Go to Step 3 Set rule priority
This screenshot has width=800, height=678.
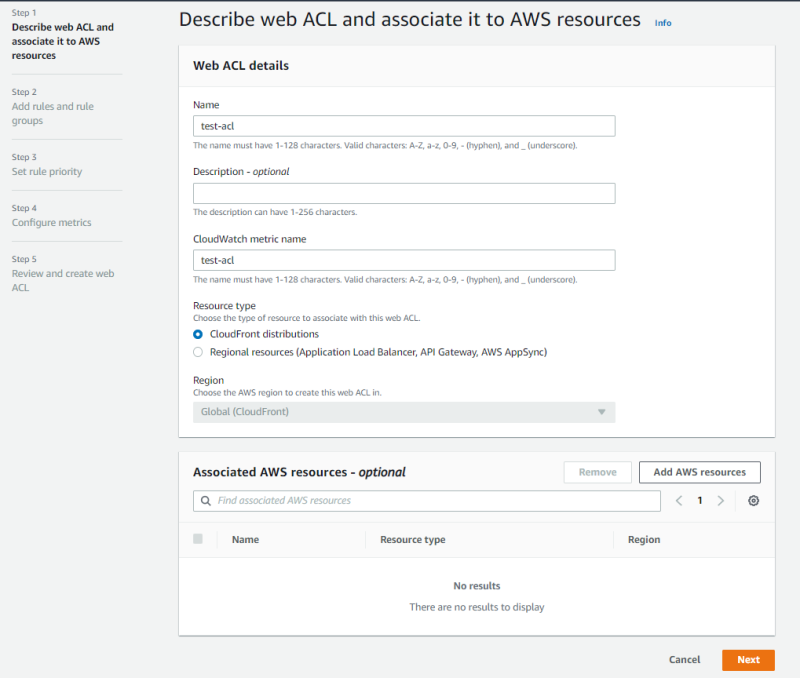[x=47, y=172]
